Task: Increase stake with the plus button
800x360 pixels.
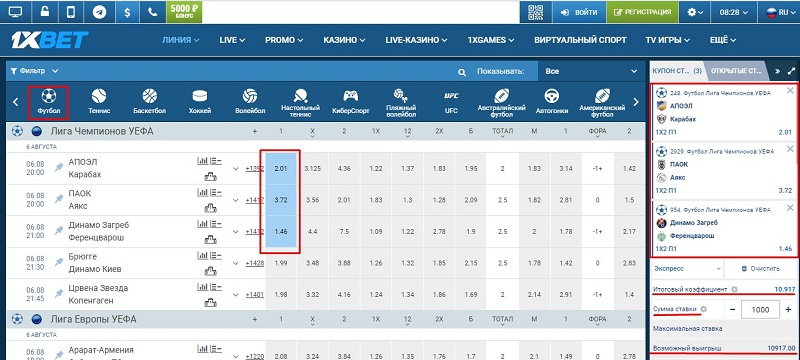Action: point(788,309)
